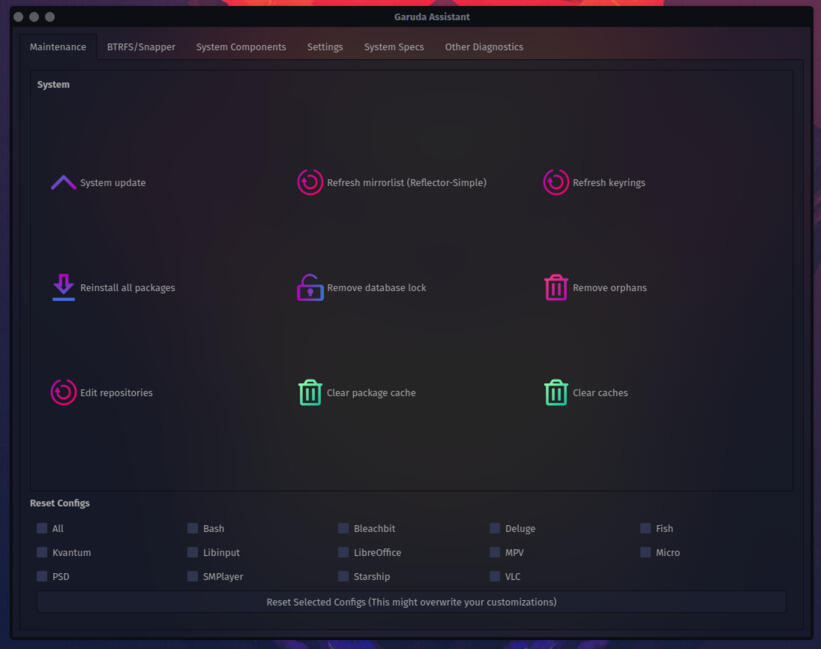Click the Remove database lock padlock icon
This screenshot has width=821, height=649.
click(310, 287)
